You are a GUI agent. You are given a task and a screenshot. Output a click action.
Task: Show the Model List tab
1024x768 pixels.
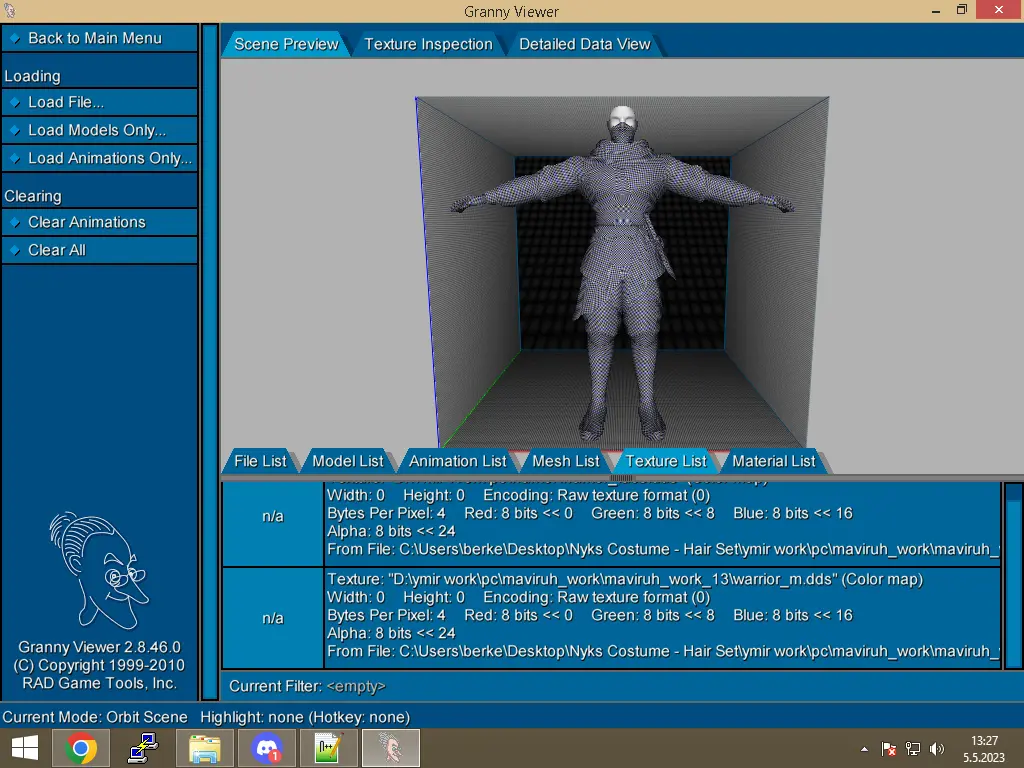347,461
